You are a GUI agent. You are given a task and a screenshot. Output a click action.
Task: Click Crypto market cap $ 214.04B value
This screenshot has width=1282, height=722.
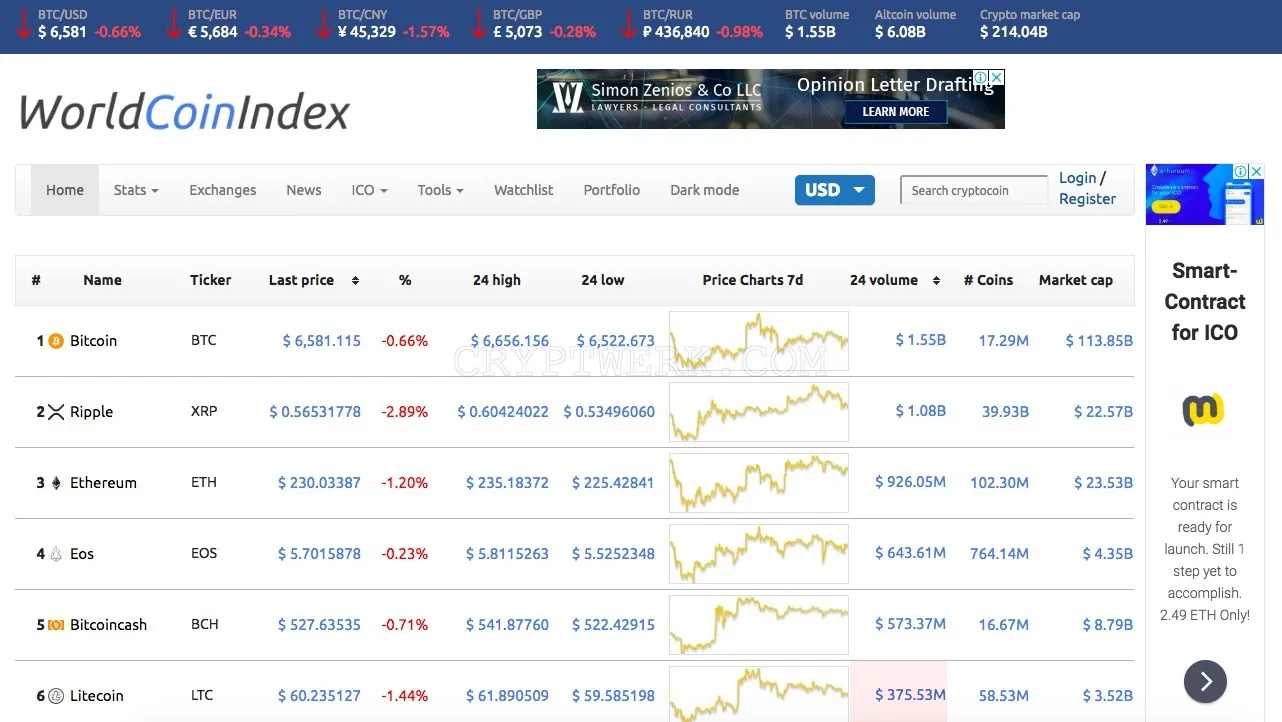tap(1014, 32)
